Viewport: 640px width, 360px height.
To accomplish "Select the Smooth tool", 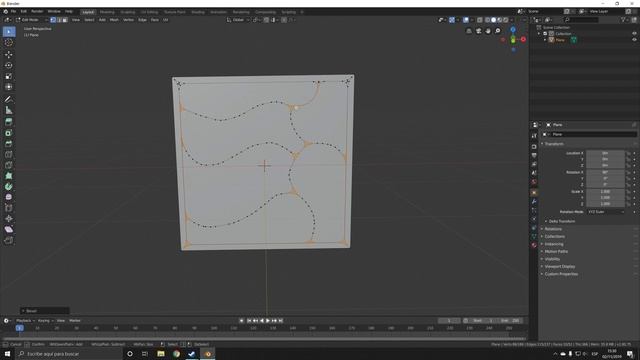I will (x=9, y=197).
